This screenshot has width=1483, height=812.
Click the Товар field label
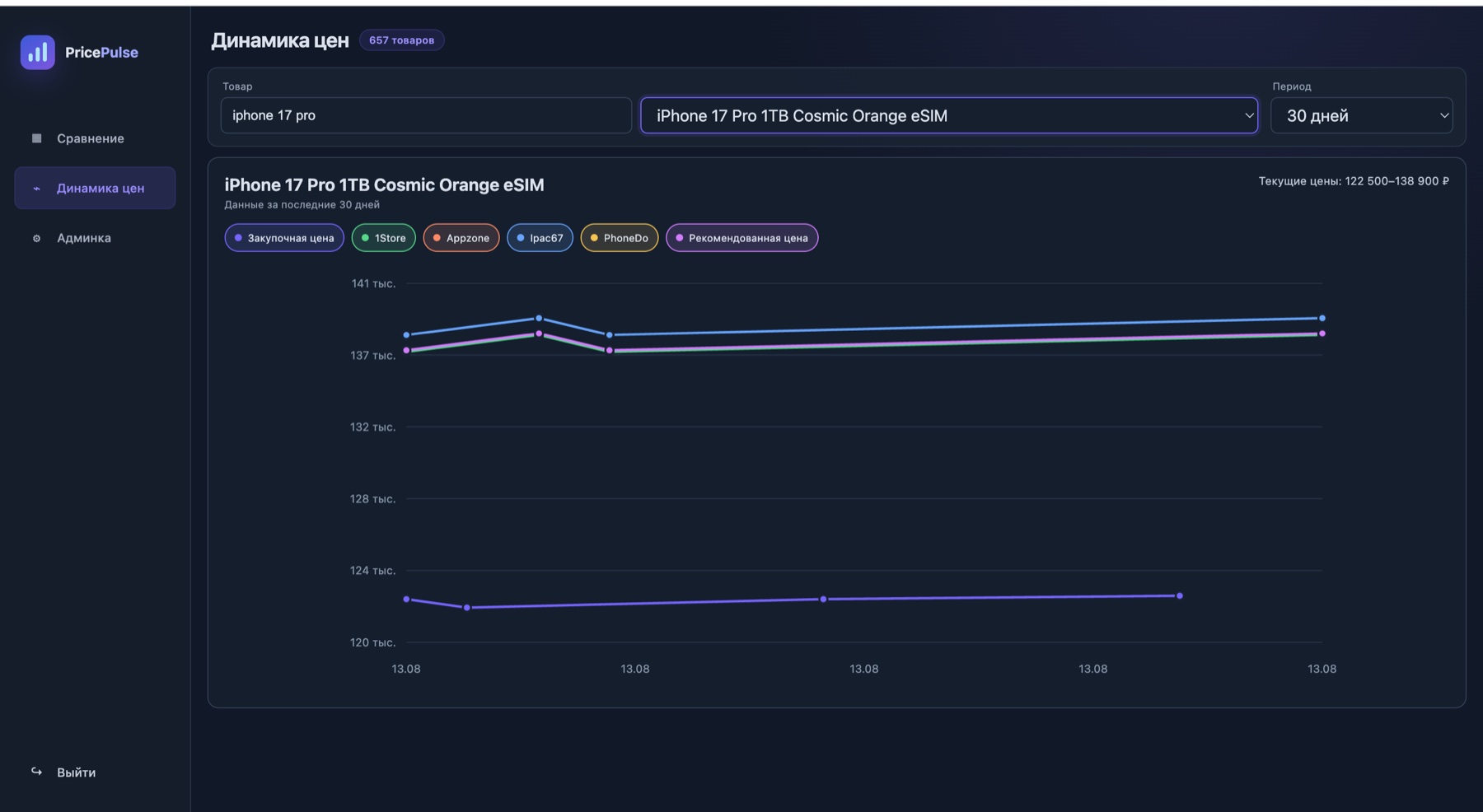coord(237,86)
